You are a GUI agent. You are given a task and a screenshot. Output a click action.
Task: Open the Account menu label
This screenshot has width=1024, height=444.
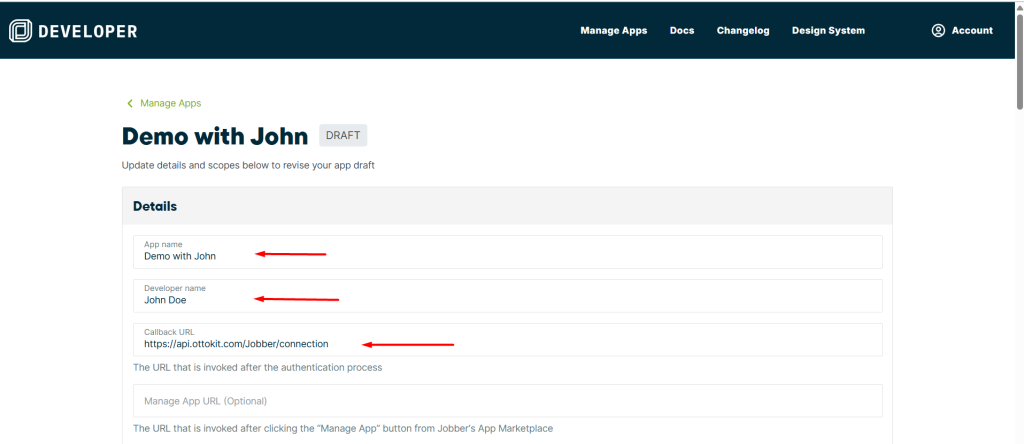point(971,31)
